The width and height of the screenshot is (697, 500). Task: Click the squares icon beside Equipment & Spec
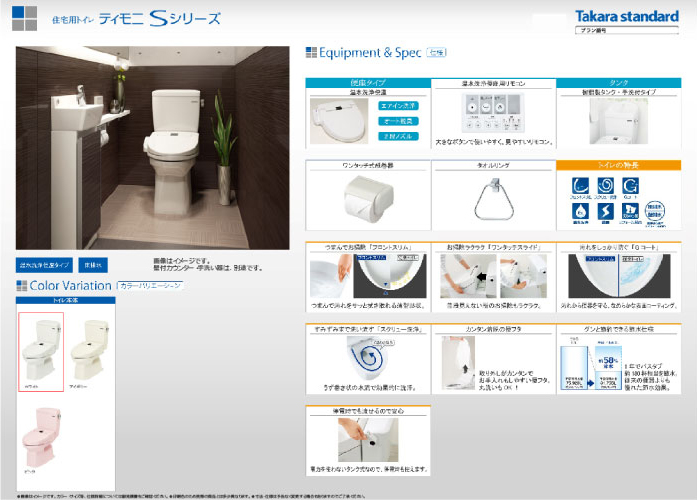(x=311, y=52)
